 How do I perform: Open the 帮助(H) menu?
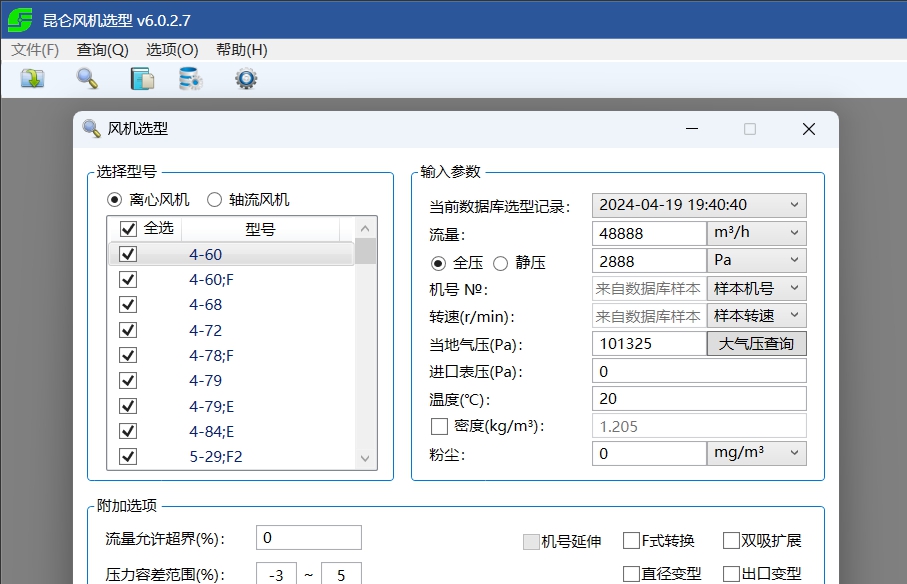[240, 49]
